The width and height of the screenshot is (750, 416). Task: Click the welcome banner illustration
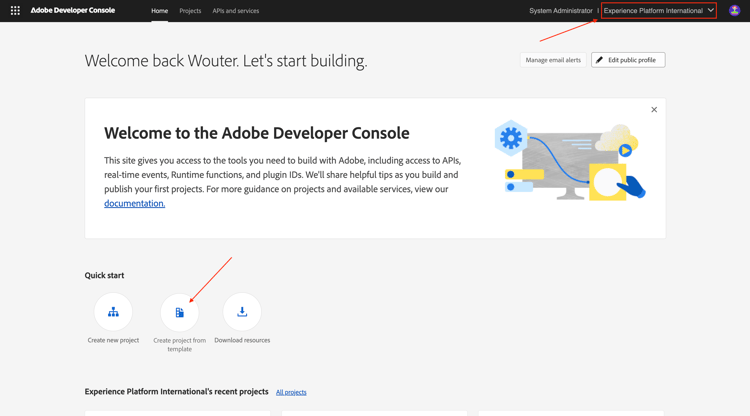pos(570,161)
